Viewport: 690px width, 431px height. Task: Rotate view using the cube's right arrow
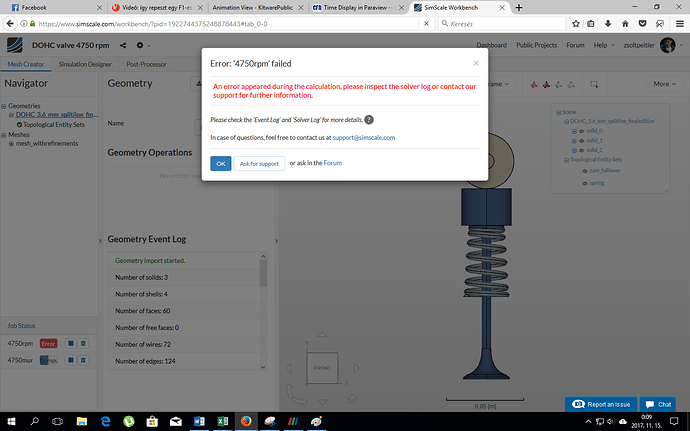tap(356, 368)
